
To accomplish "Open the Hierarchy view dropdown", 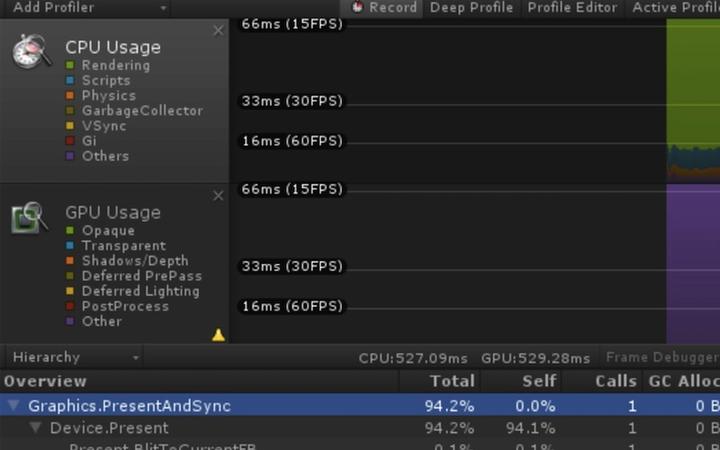I will (x=72, y=357).
